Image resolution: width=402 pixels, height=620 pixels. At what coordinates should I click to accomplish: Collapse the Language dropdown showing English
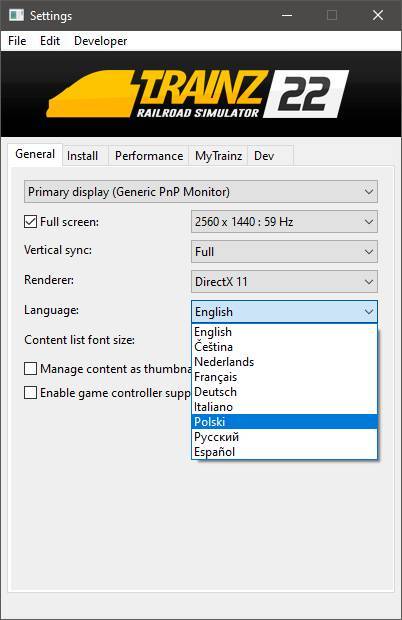(x=284, y=312)
